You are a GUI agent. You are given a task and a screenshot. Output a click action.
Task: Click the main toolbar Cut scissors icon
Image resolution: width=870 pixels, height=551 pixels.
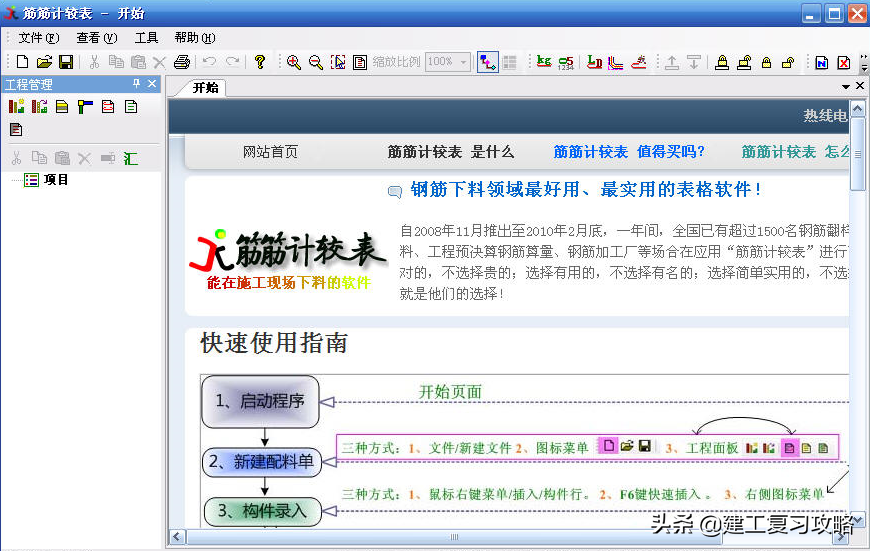94,62
